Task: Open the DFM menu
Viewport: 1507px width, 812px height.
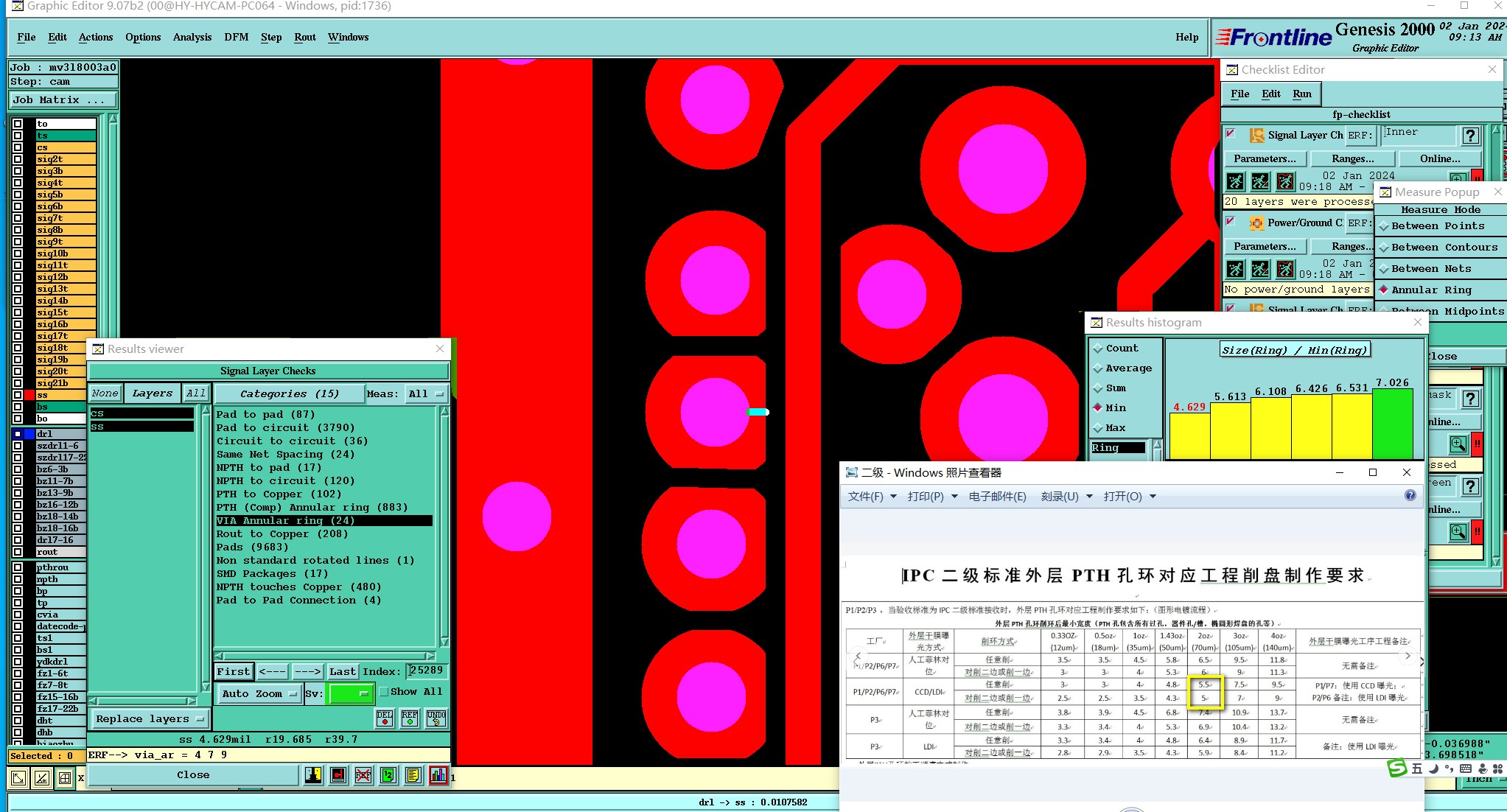Action: [x=236, y=37]
